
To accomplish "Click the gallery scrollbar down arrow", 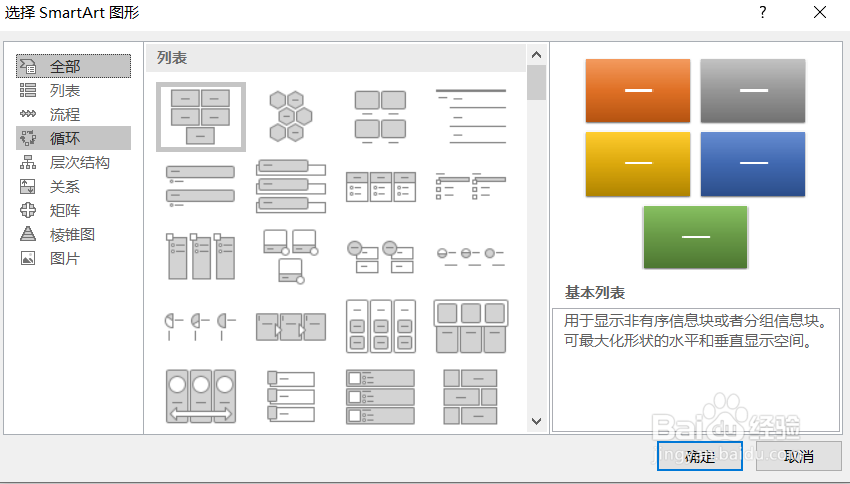I will coord(537,421).
